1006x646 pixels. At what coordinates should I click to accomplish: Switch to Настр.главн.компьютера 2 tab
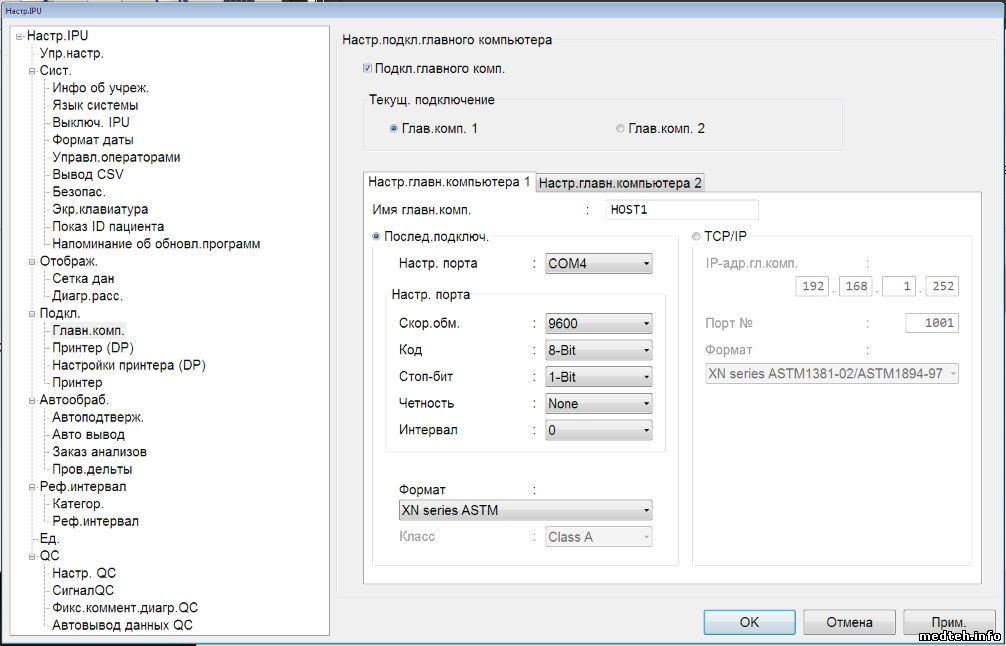point(620,183)
